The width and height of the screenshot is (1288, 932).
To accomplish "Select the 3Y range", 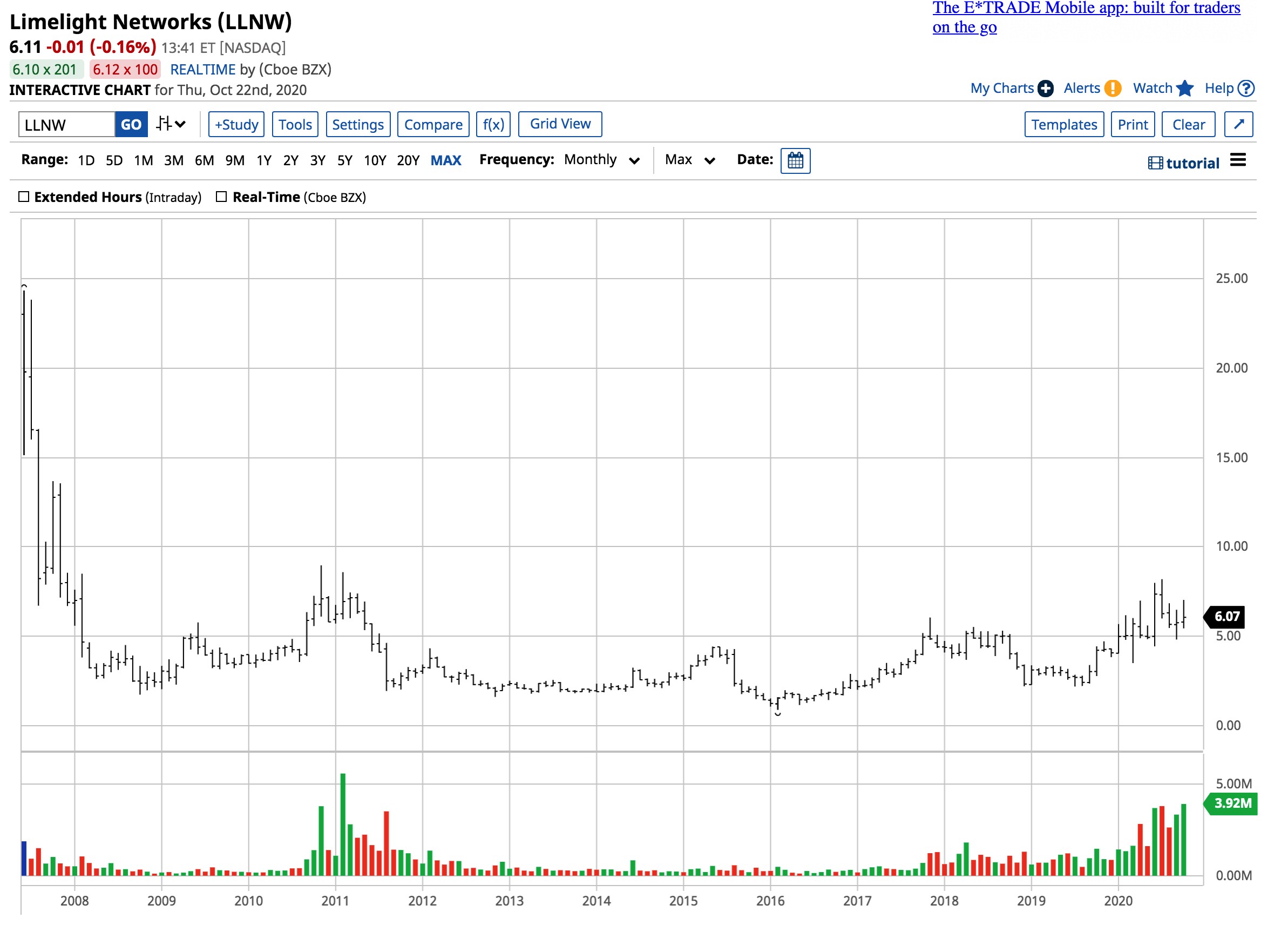I will click(x=318, y=161).
